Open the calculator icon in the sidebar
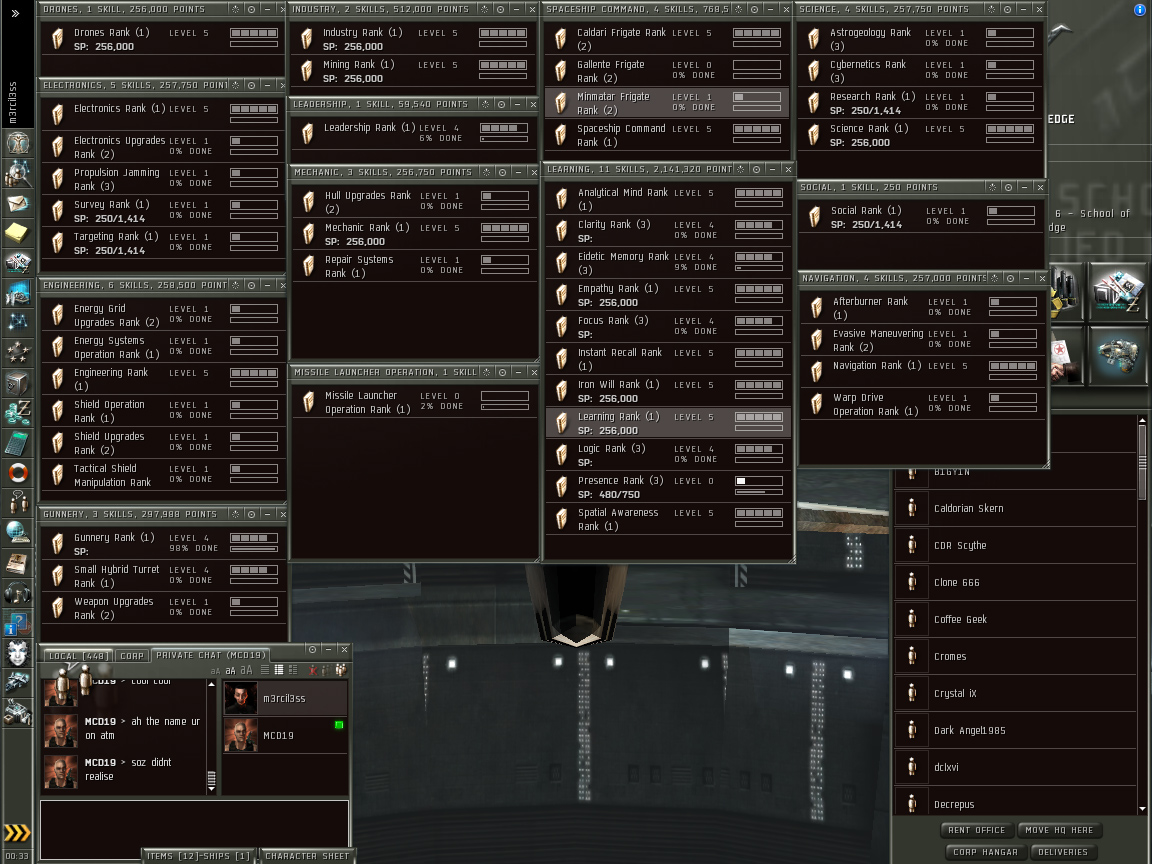 click(x=18, y=443)
